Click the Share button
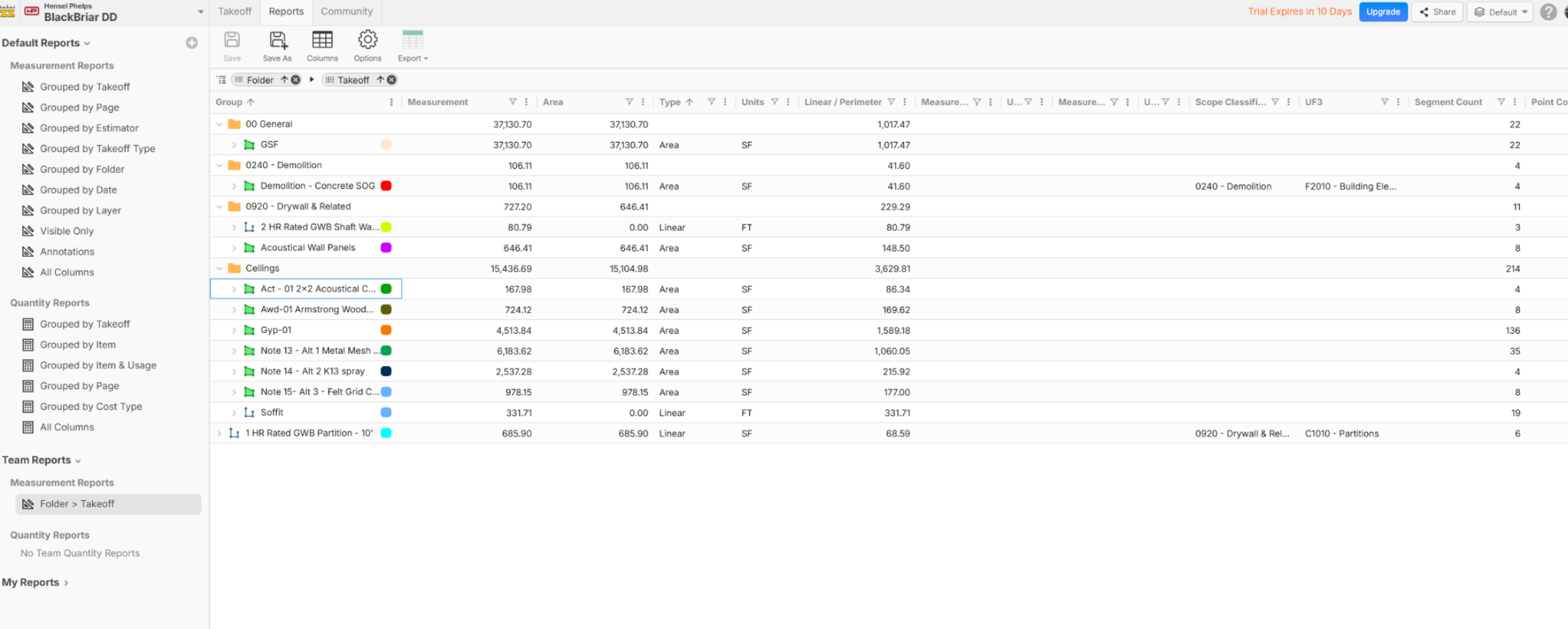Screen dimensions: 1568x629 [x=1437, y=12]
